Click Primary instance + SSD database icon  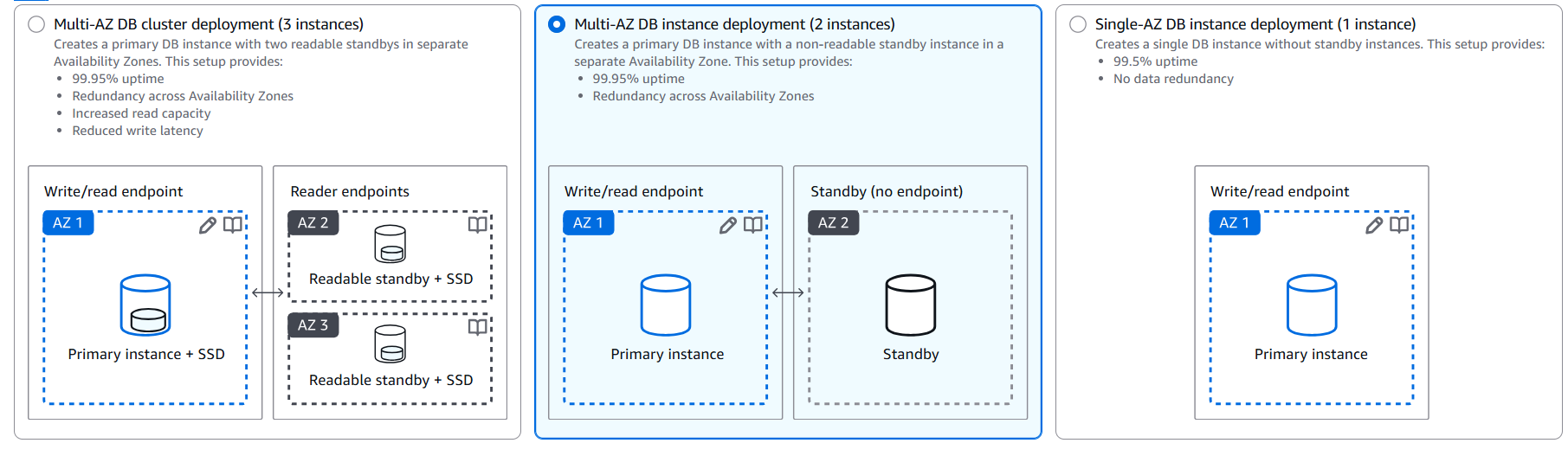point(145,305)
